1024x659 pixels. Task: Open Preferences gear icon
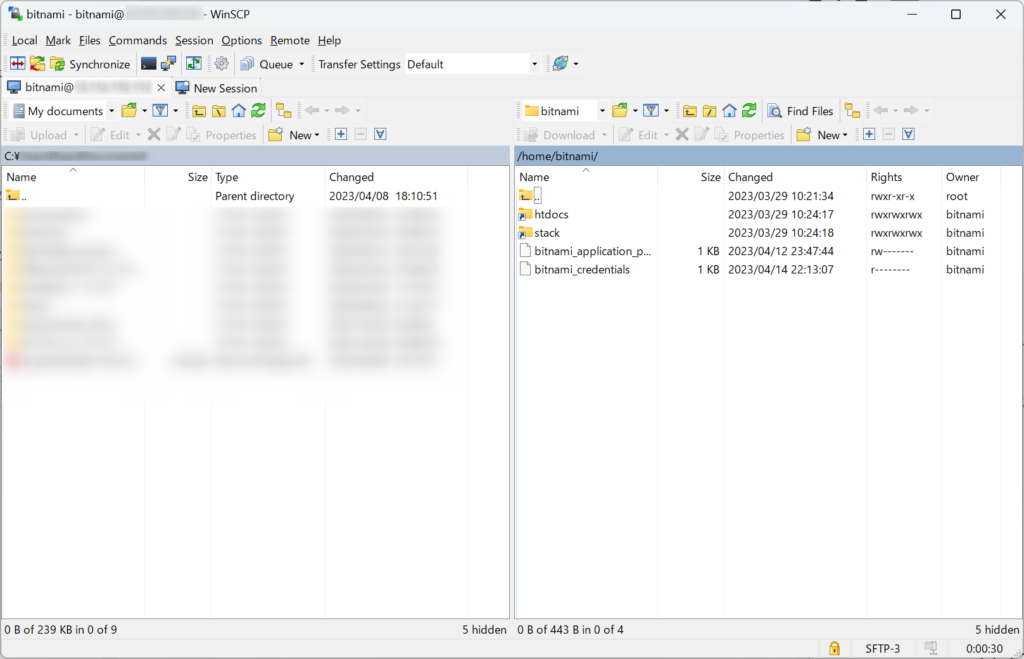[x=222, y=64]
